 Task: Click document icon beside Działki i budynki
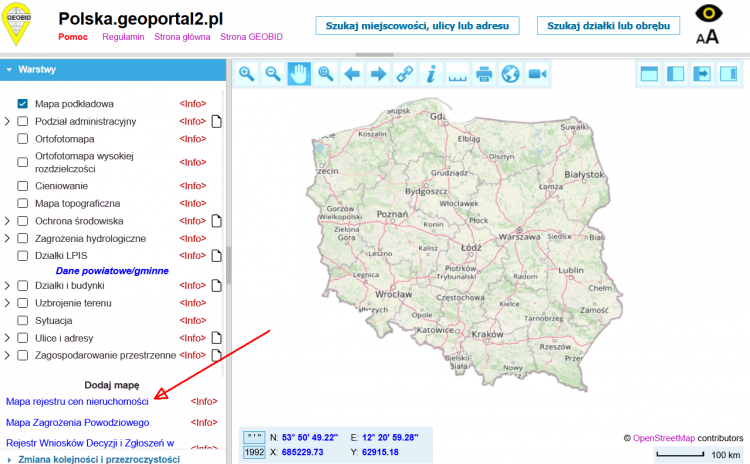(x=216, y=286)
